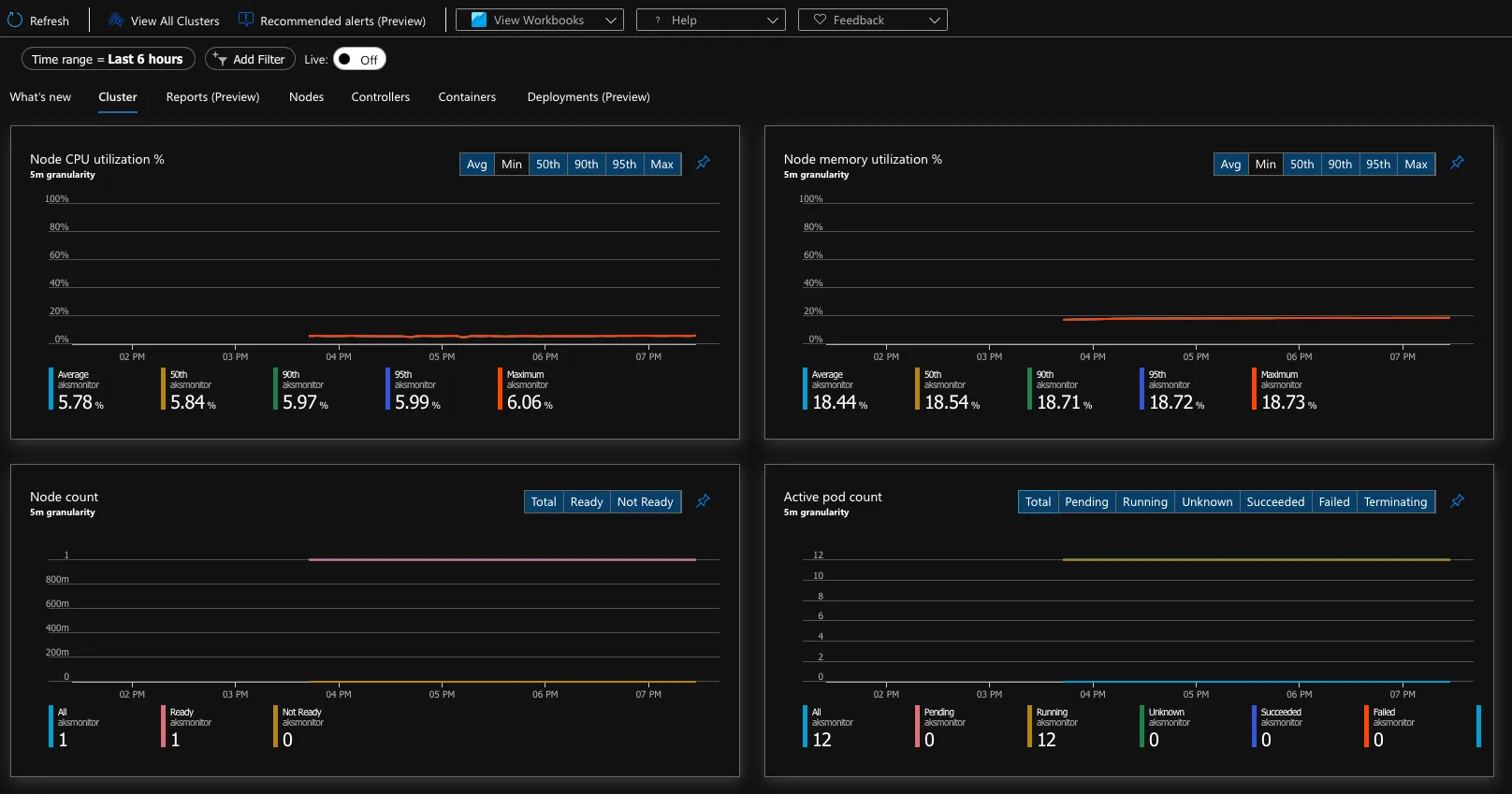Pin the Node CPU utilization chart
Screen dimensions: 1512x794
(x=704, y=163)
